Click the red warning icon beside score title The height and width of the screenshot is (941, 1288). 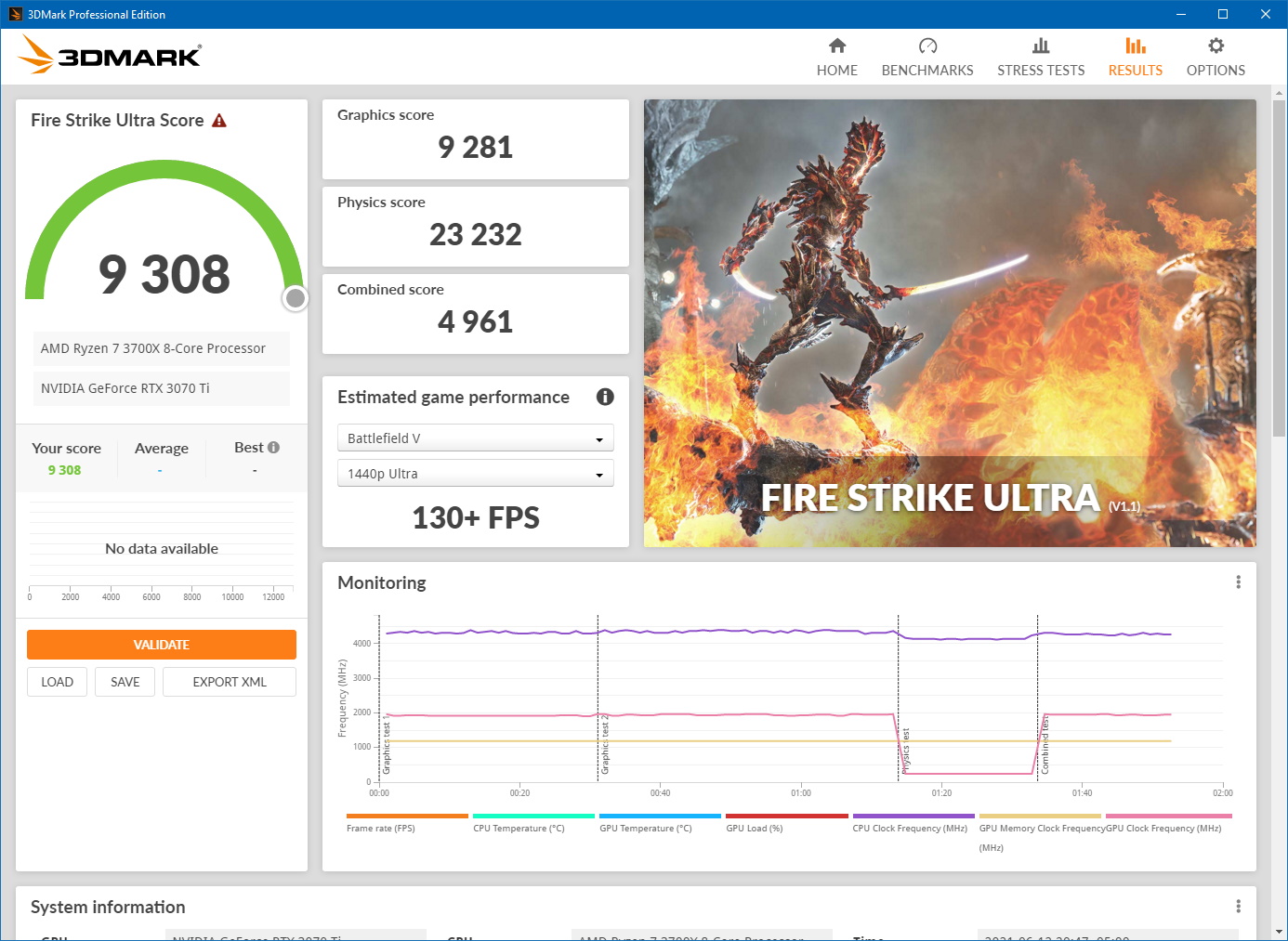[x=219, y=121]
